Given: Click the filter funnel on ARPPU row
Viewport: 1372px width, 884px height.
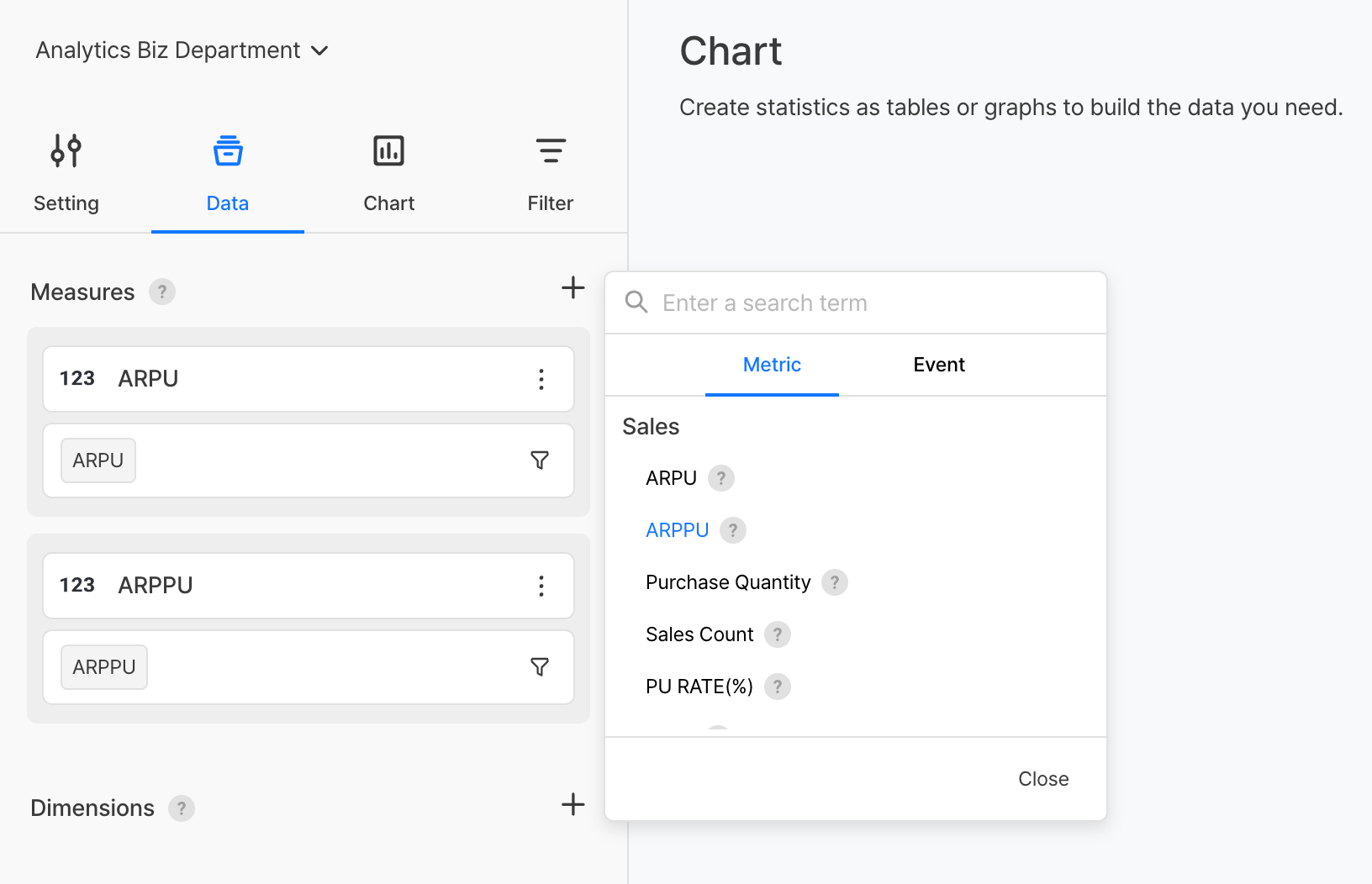Looking at the screenshot, I should tap(540, 667).
